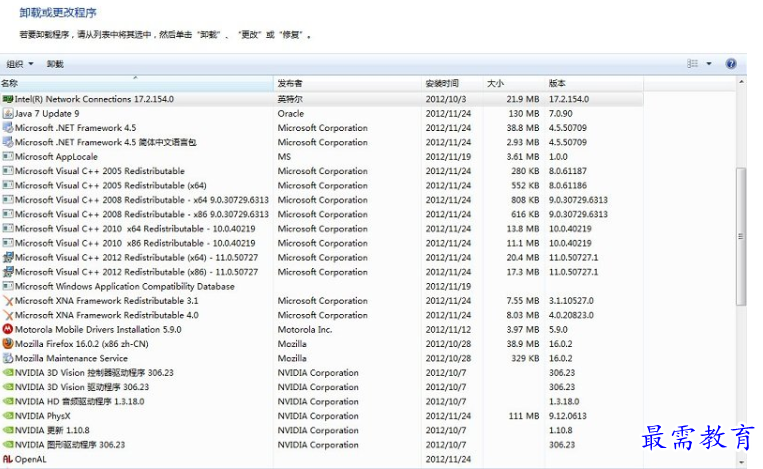Click the XNA Framework Redistributable 3.1 icon
This screenshot has width=763, height=469.
point(8,301)
